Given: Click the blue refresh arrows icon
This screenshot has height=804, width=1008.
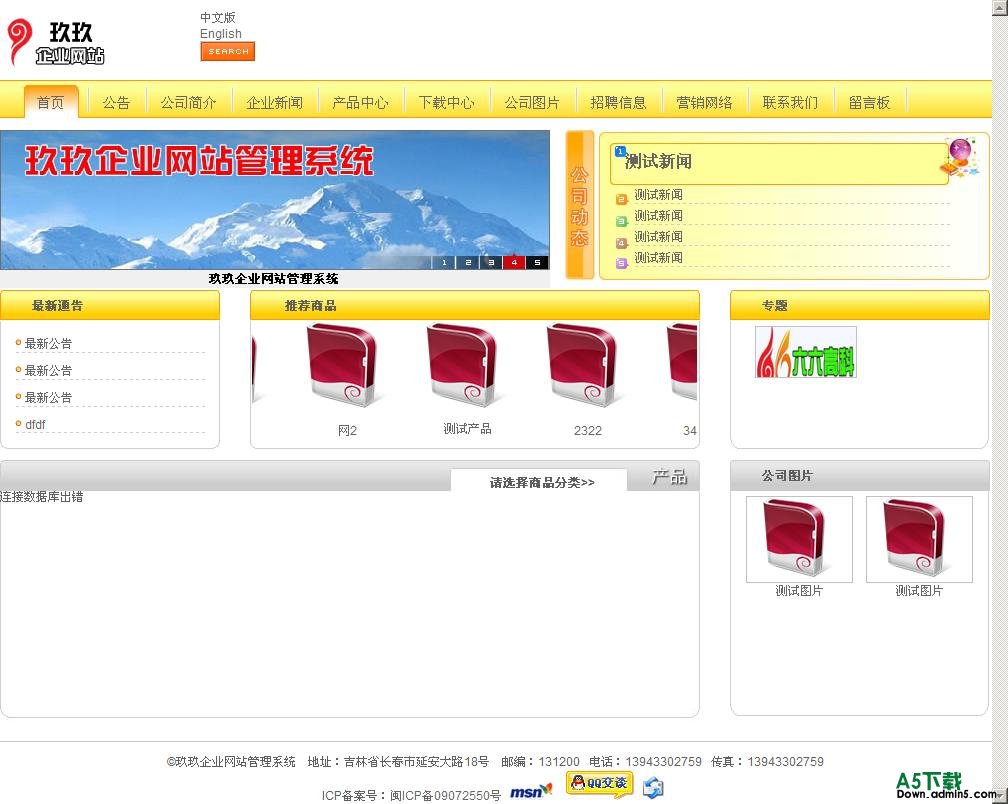Looking at the screenshot, I should (x=653, y=787).
